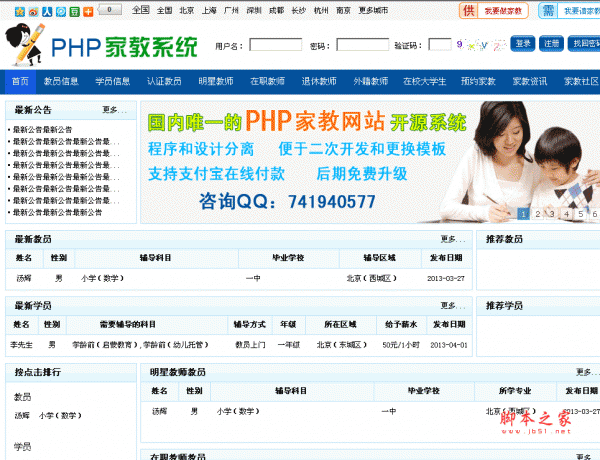Go to 学员信息 navigation item
600x460 pixels.
tap(112, 81)
